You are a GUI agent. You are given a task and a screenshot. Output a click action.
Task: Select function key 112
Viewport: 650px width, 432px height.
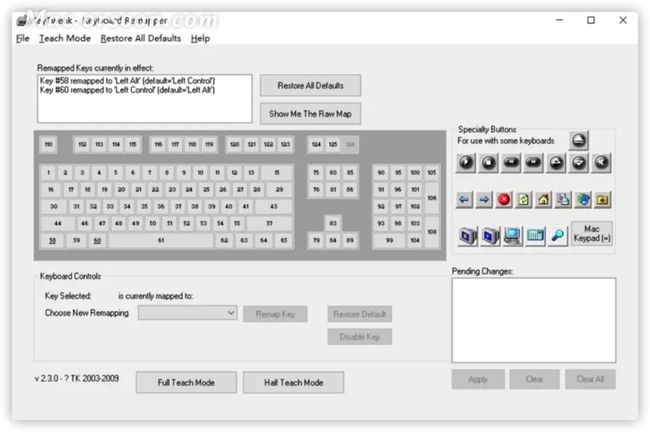coord(82,144)
